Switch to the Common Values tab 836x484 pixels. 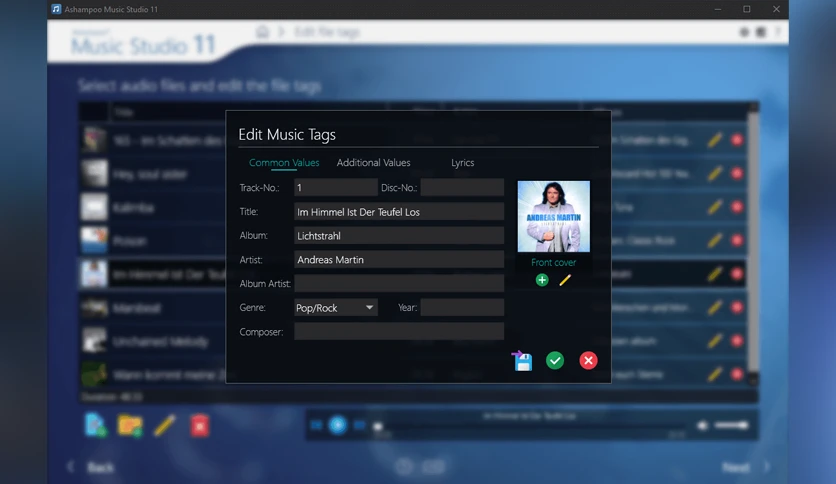(x=284, y=163)
